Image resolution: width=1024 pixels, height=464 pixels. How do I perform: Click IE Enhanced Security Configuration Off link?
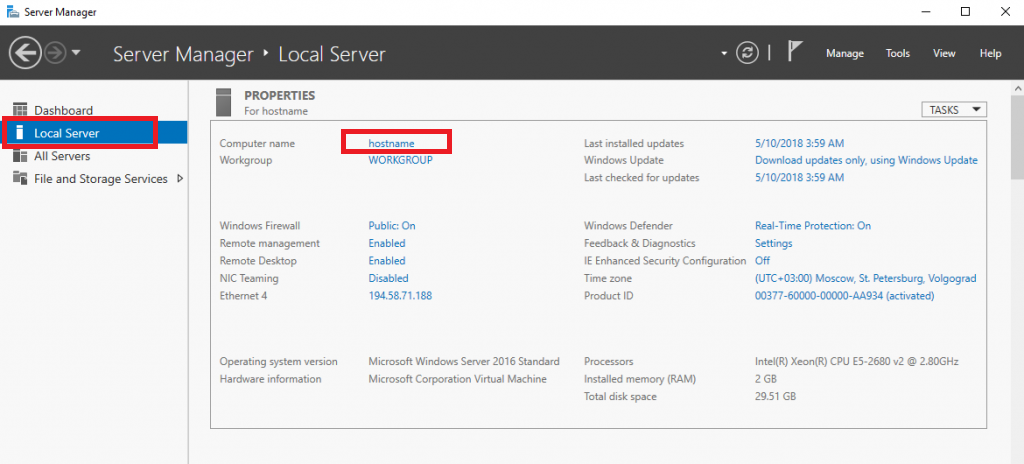pyautogui.click(x=762, y=261)
